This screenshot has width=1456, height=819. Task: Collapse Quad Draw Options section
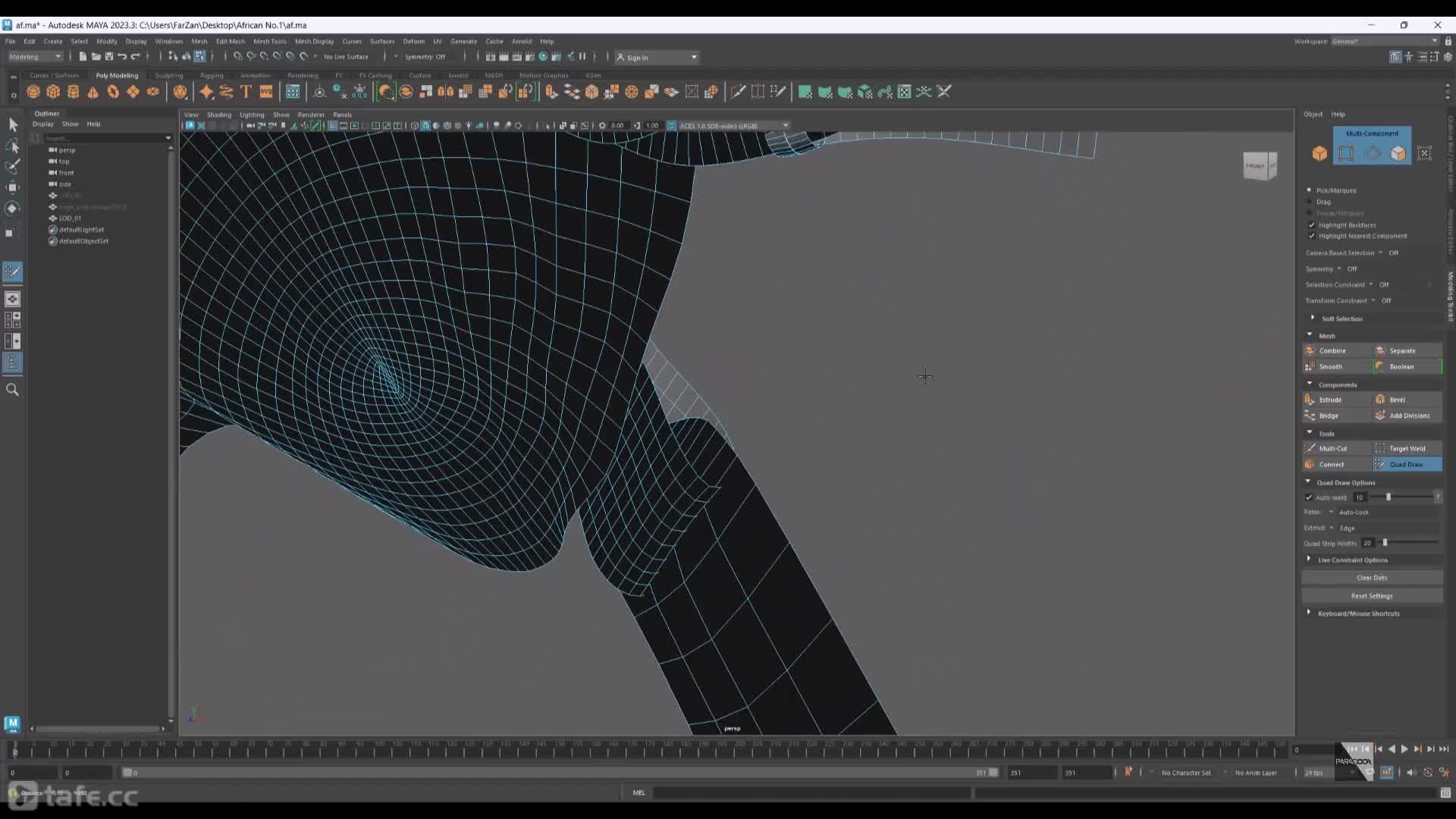[x=1308, y=482]
